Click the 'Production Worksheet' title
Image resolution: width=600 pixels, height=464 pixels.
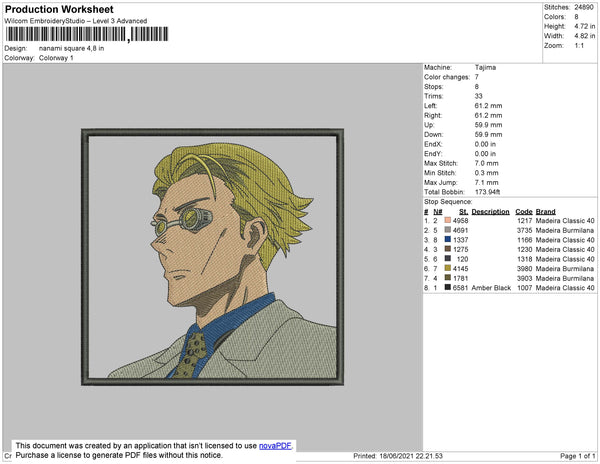pyautogui.click(x=59, y=9)
